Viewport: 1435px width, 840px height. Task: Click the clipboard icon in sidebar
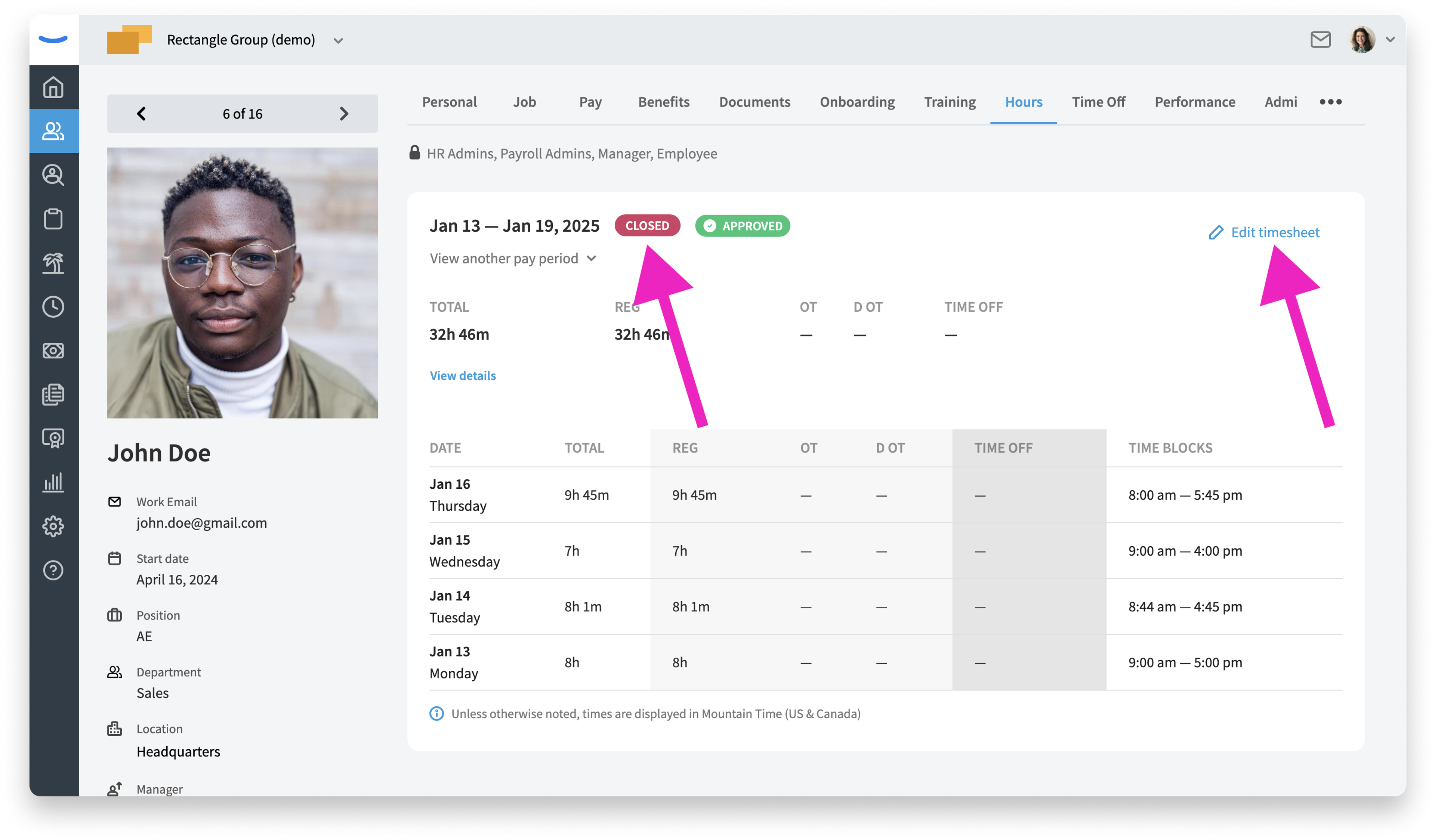coord(53,219)
